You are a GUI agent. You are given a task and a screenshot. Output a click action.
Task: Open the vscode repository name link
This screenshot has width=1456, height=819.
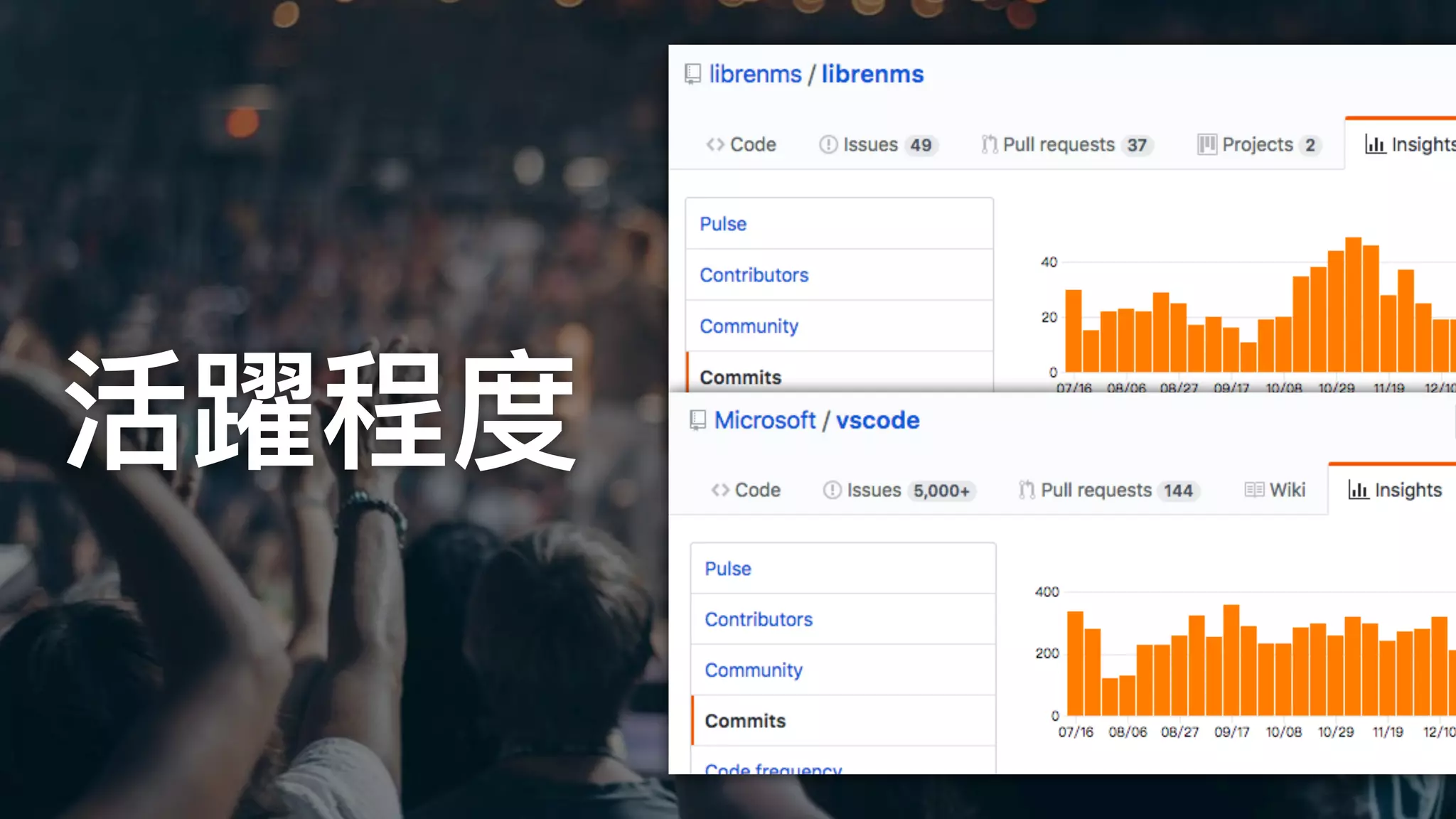click(x=877, y=420)
